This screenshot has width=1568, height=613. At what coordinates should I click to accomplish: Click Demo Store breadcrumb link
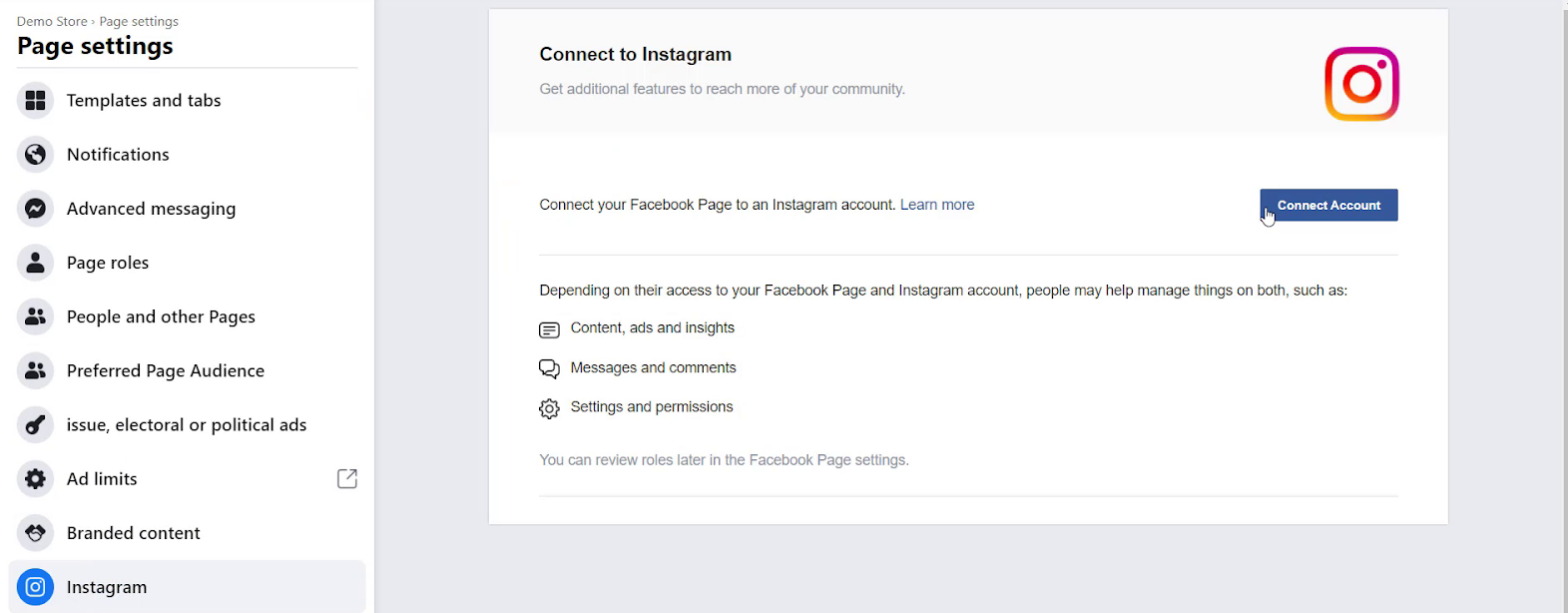(52, 21)
